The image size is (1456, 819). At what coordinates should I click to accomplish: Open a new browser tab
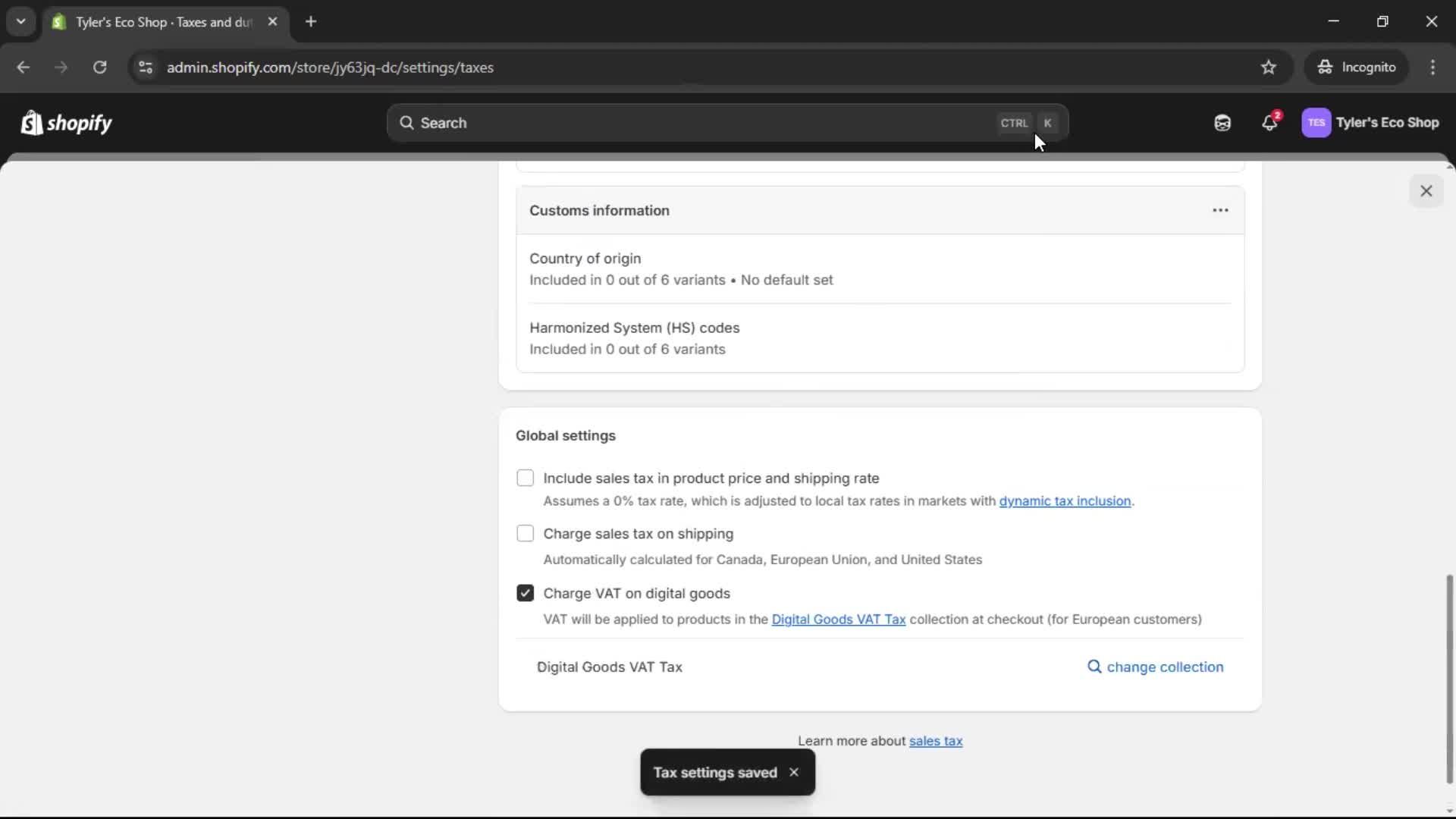point(311,22)
